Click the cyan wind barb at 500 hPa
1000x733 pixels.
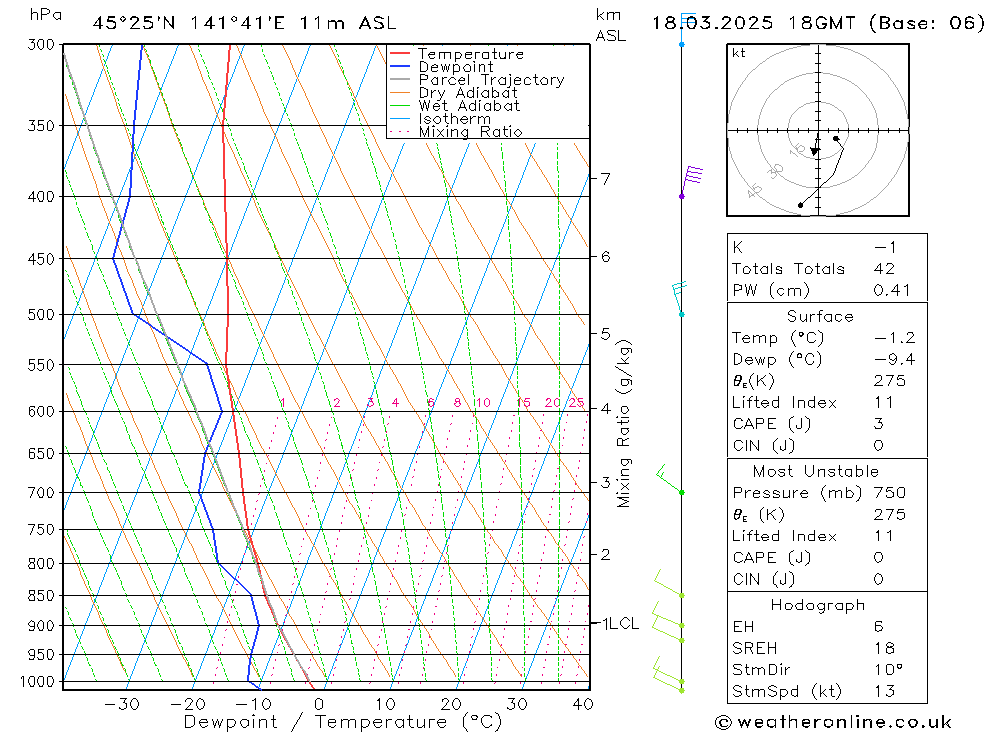click(680, 299)
